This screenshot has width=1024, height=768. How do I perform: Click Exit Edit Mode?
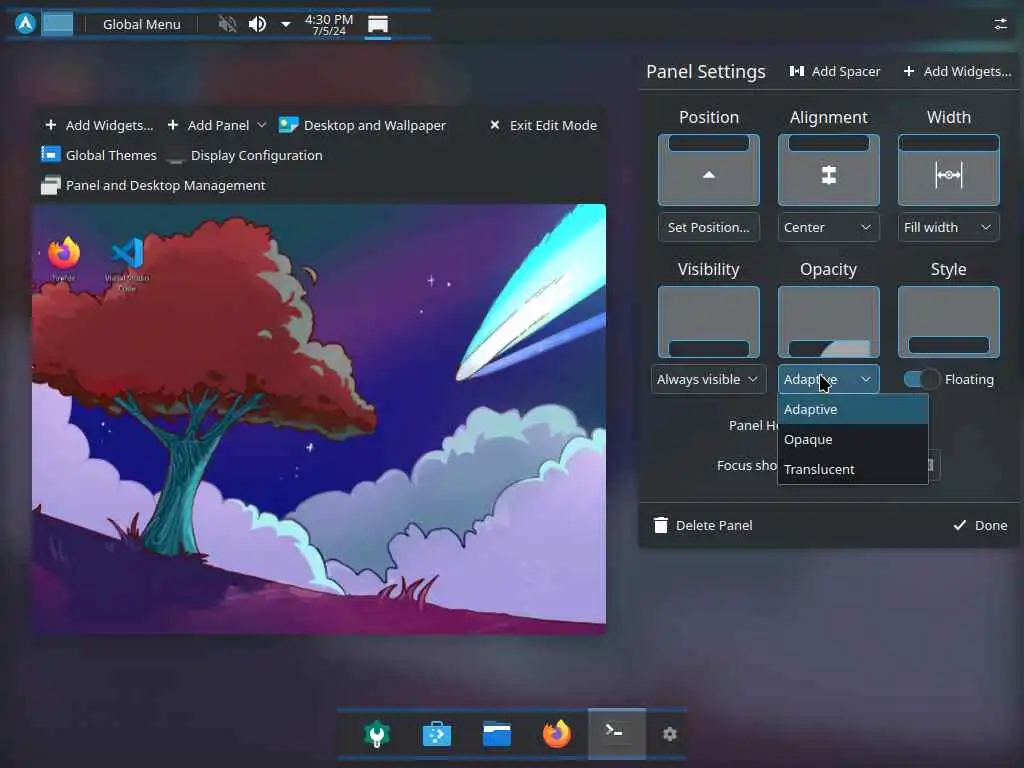tap(543, 125)
